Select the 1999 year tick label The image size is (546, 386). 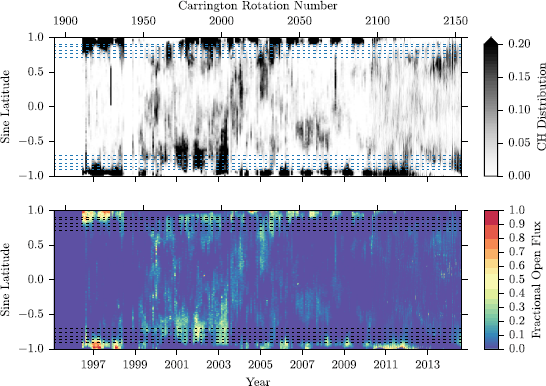pos(135,364)
